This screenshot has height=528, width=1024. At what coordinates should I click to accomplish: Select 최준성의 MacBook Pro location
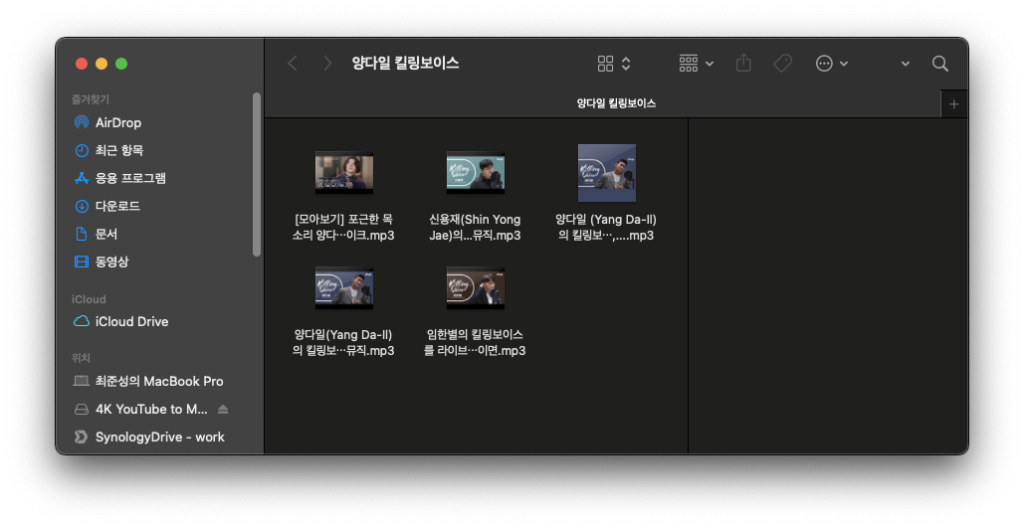(x=158, y=381)
